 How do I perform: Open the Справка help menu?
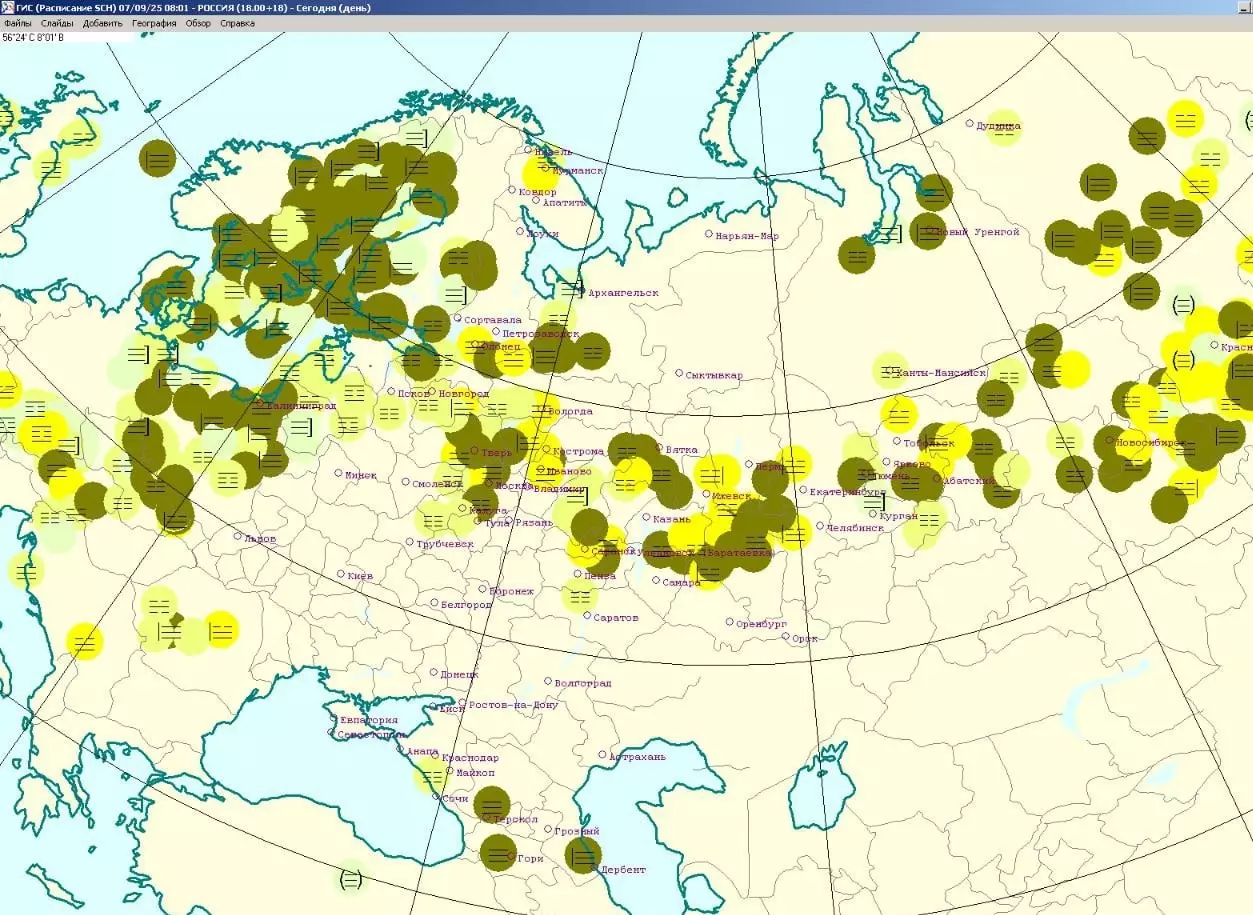coord(237,23)
